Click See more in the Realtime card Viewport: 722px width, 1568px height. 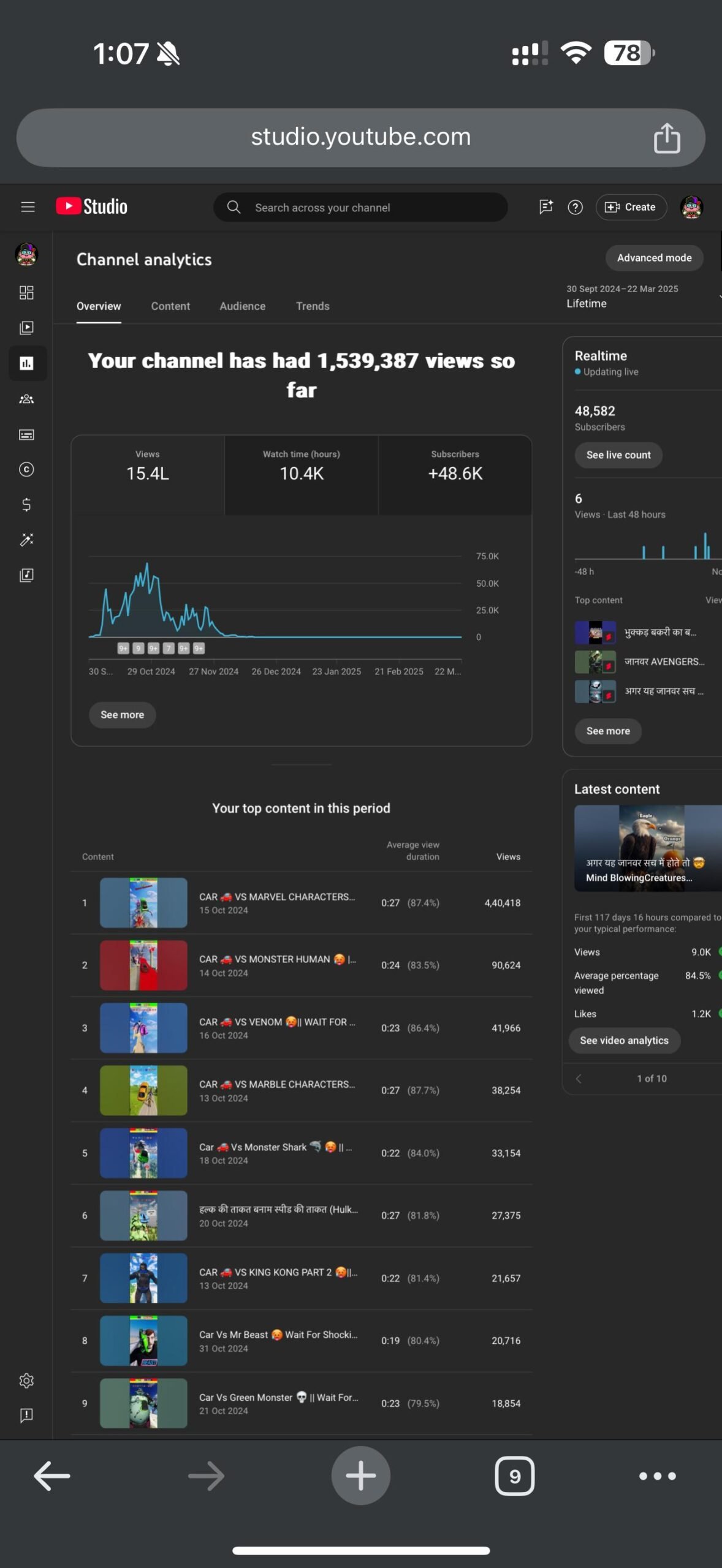point(608,731)
